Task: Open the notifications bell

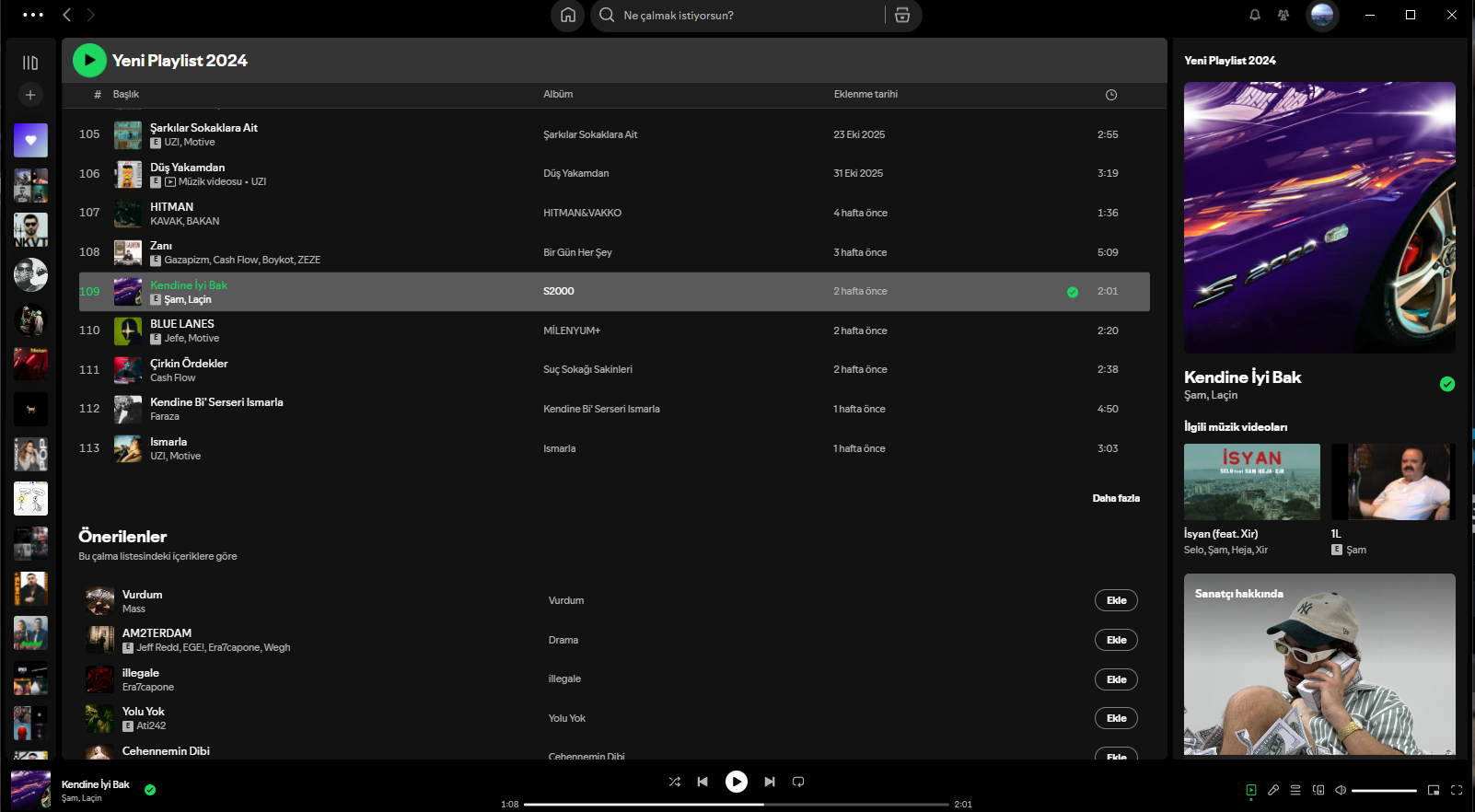Action: (1255, 15)
